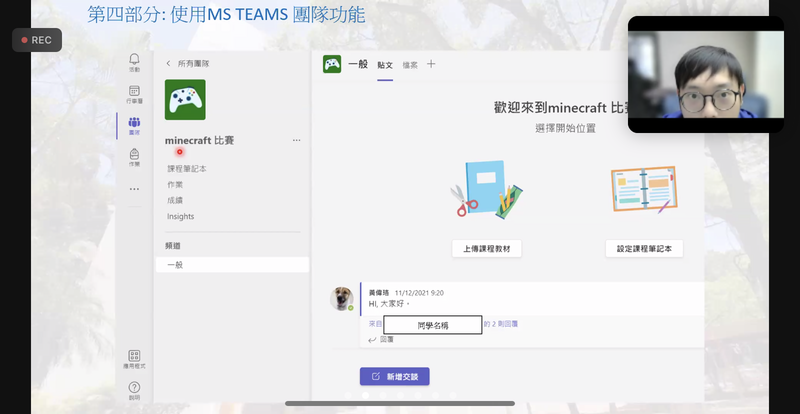The image size is (800, 414).
Task: Click the channel controller icon beside 一般
Action: click(x=332, y=64)
